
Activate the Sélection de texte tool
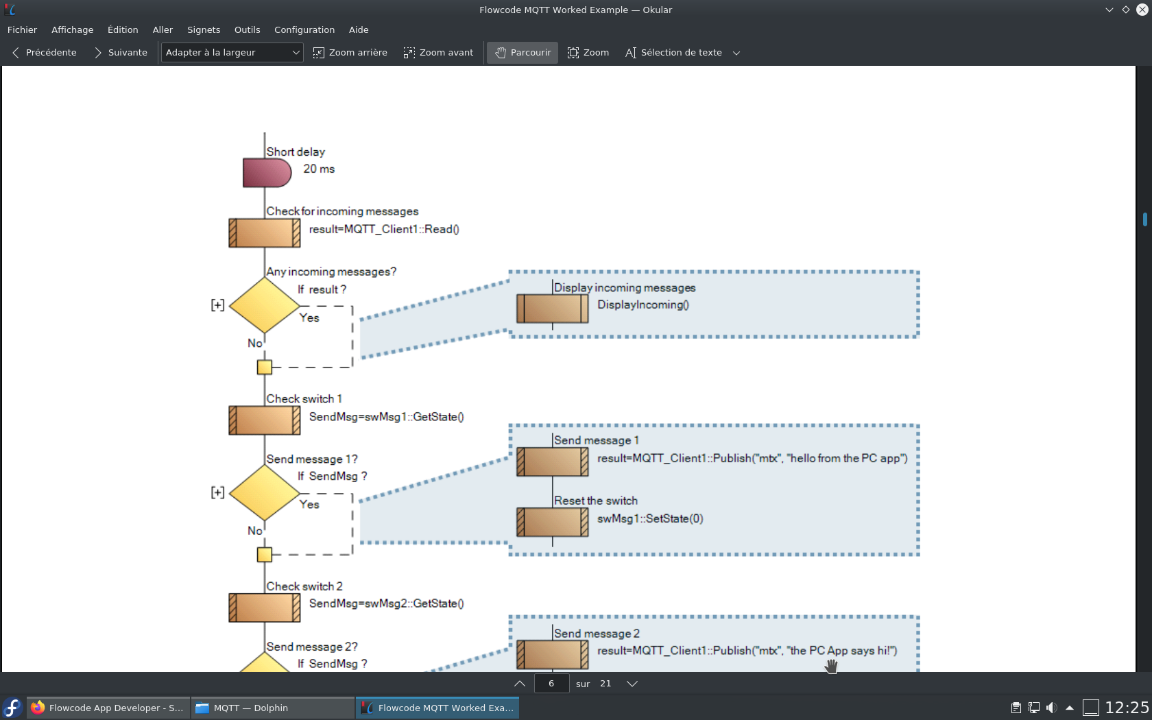673,52
